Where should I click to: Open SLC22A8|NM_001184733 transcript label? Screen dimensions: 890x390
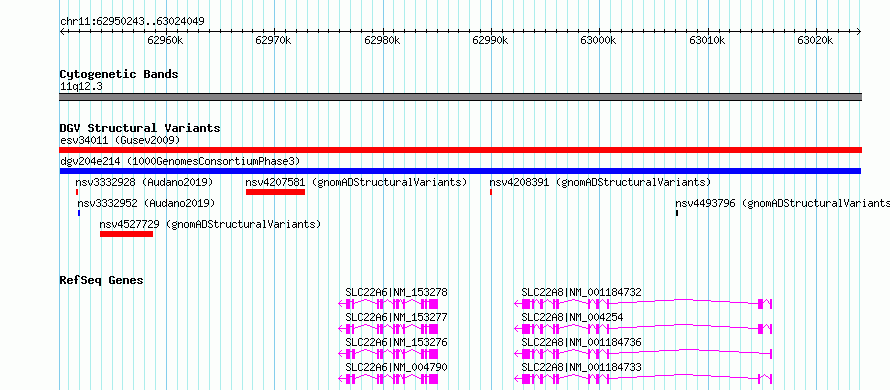581,367
